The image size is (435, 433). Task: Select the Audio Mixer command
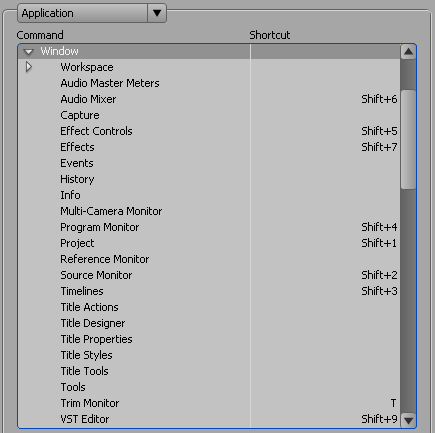tap(88, 99)
